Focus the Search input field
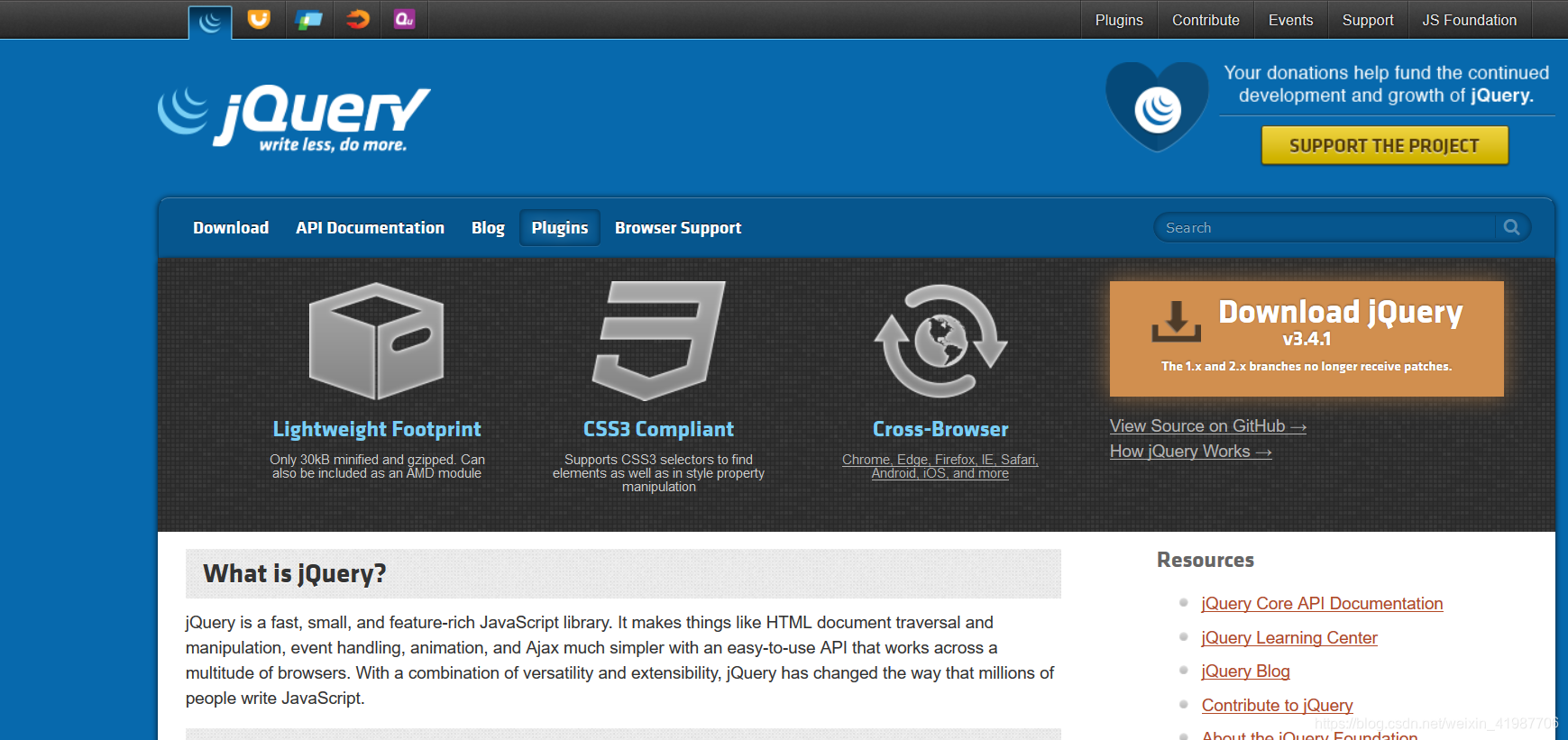 coord(1324,228)
